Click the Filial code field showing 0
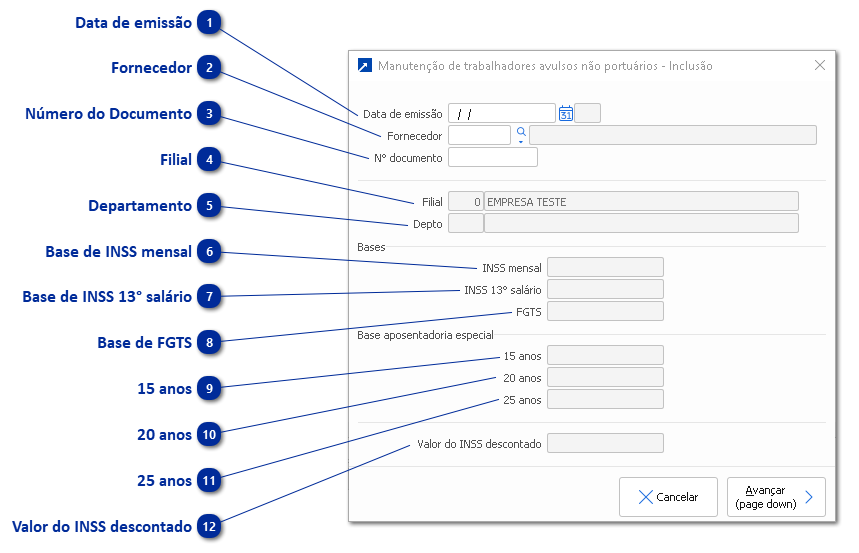The image size is (859, 553). point(466,202)
